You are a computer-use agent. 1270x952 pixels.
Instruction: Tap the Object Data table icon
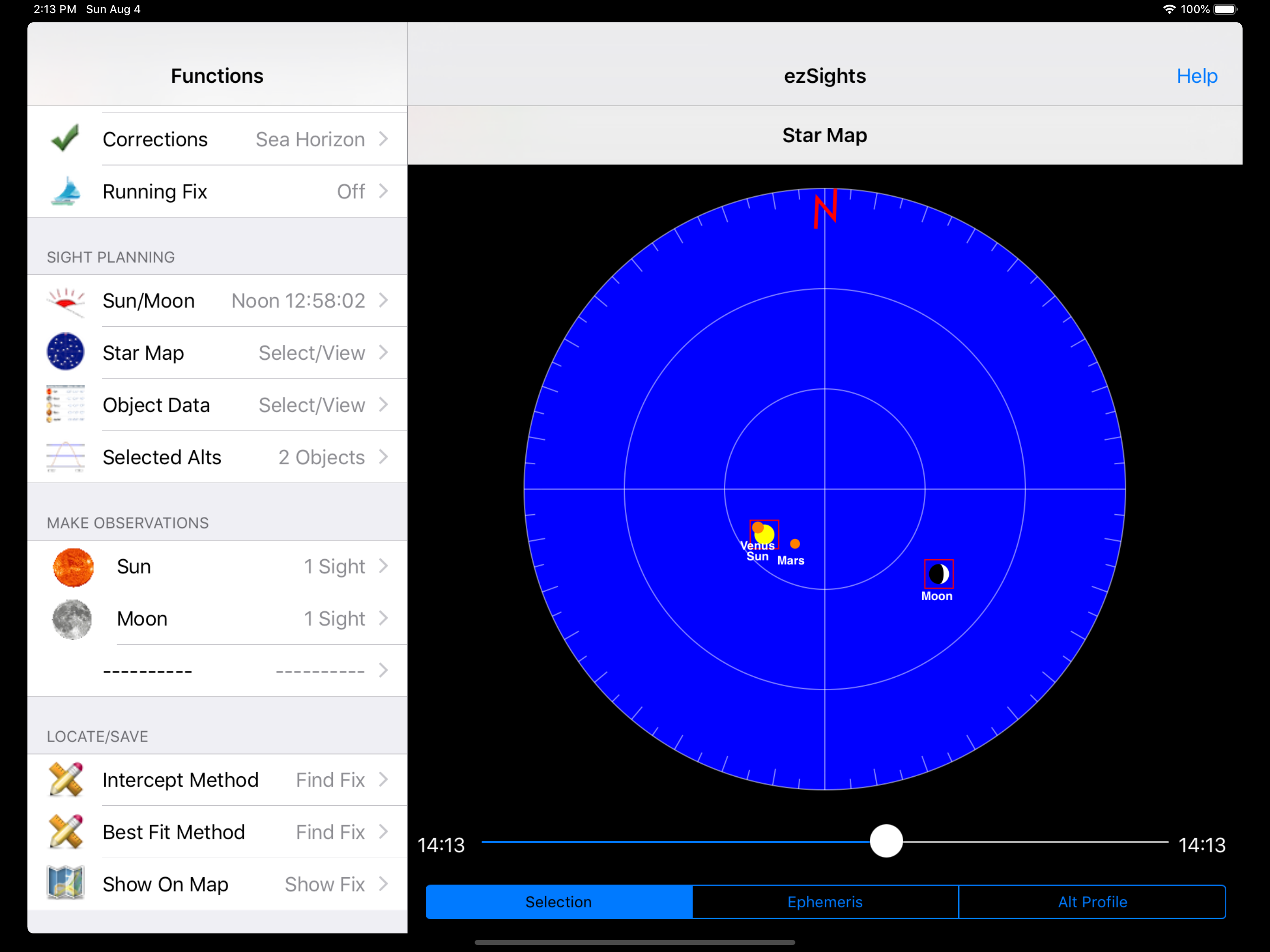66,404
